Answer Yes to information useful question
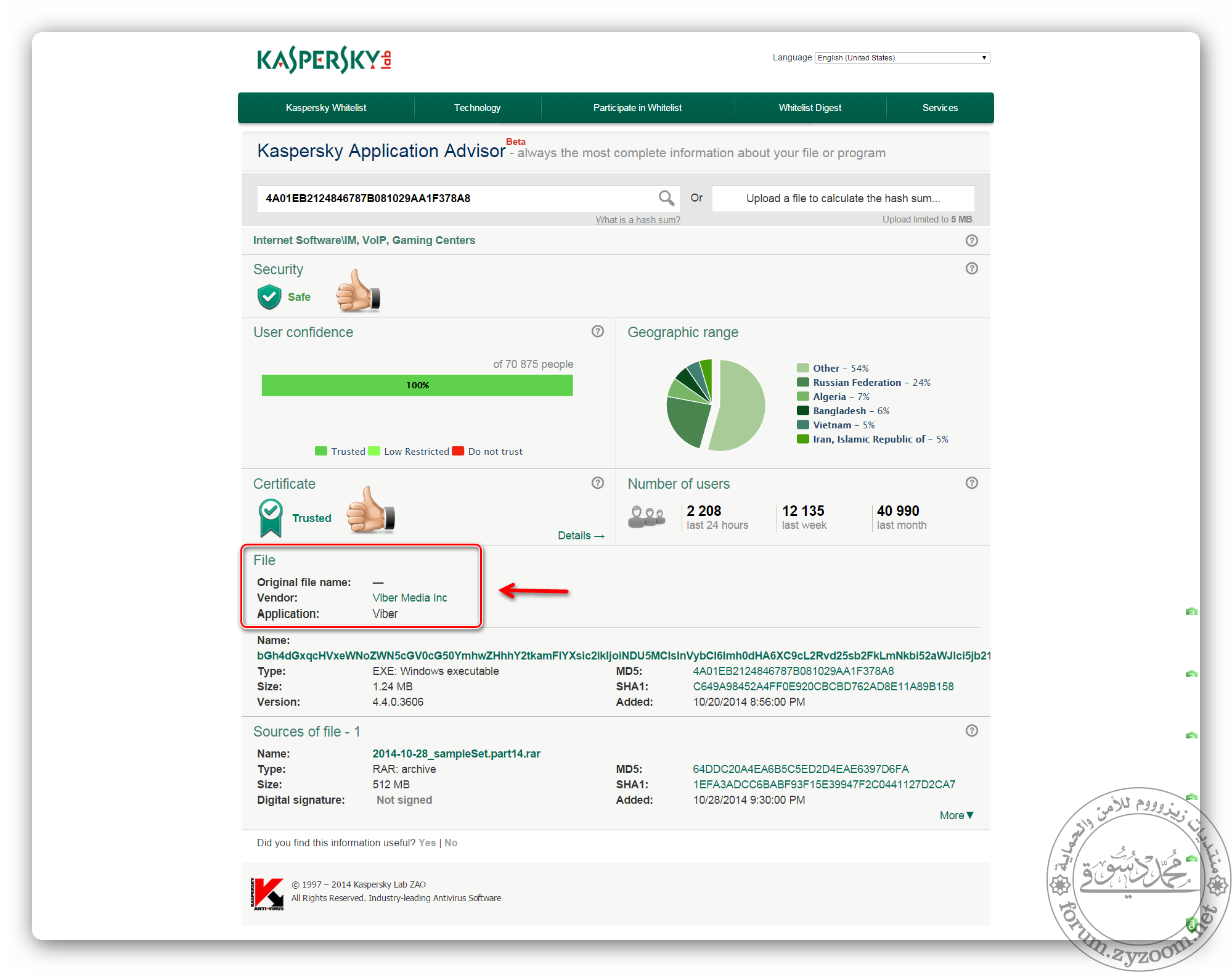This screenshot has height=972, width=1232. point(427,843)
